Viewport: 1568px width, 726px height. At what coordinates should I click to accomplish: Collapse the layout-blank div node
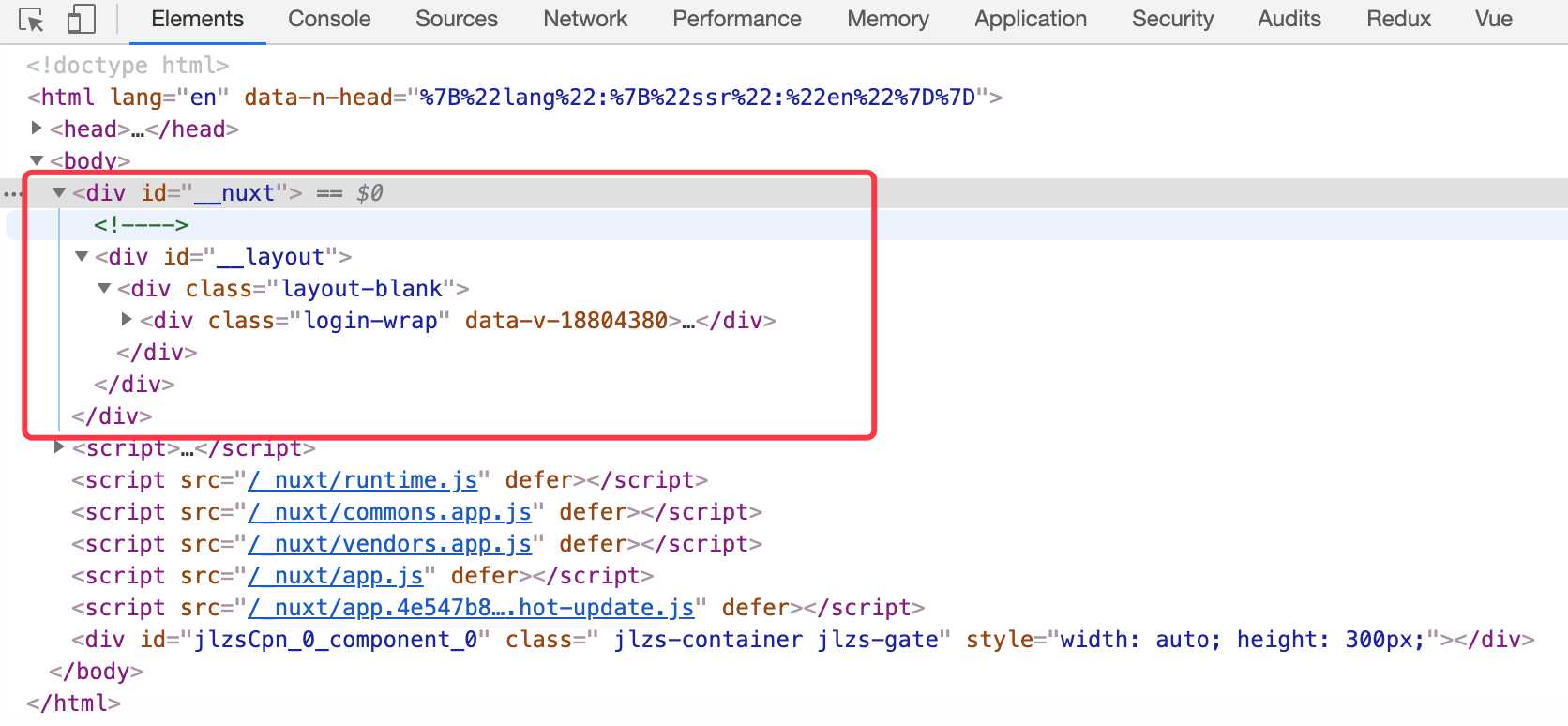point(104,288)
